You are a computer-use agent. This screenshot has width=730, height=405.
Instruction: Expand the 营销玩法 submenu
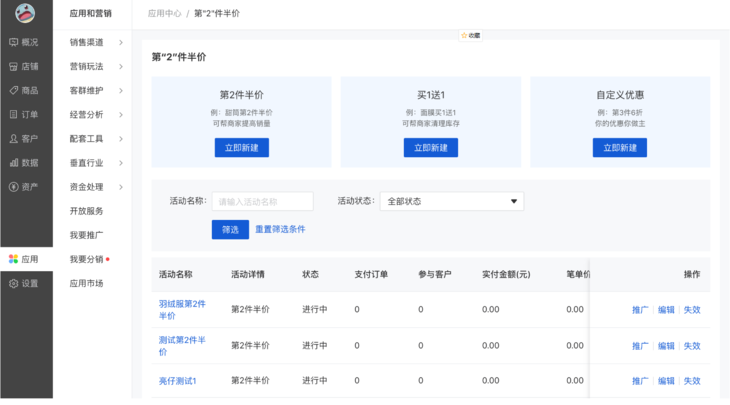tap(96, 66)
